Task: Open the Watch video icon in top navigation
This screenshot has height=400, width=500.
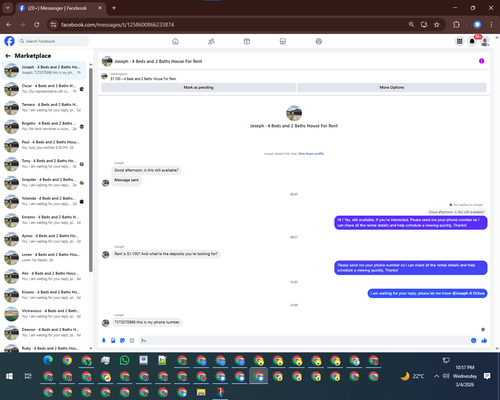Action: pos(247,41)
